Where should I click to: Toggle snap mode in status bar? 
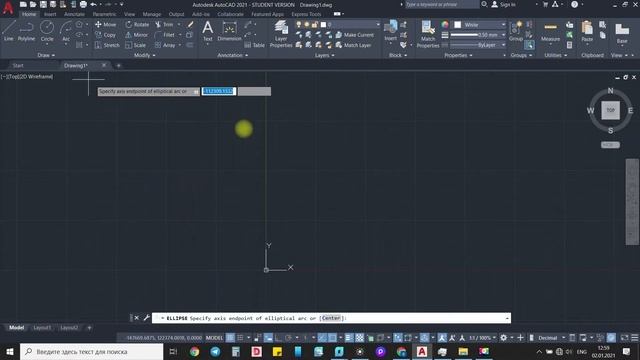[240, 338]
